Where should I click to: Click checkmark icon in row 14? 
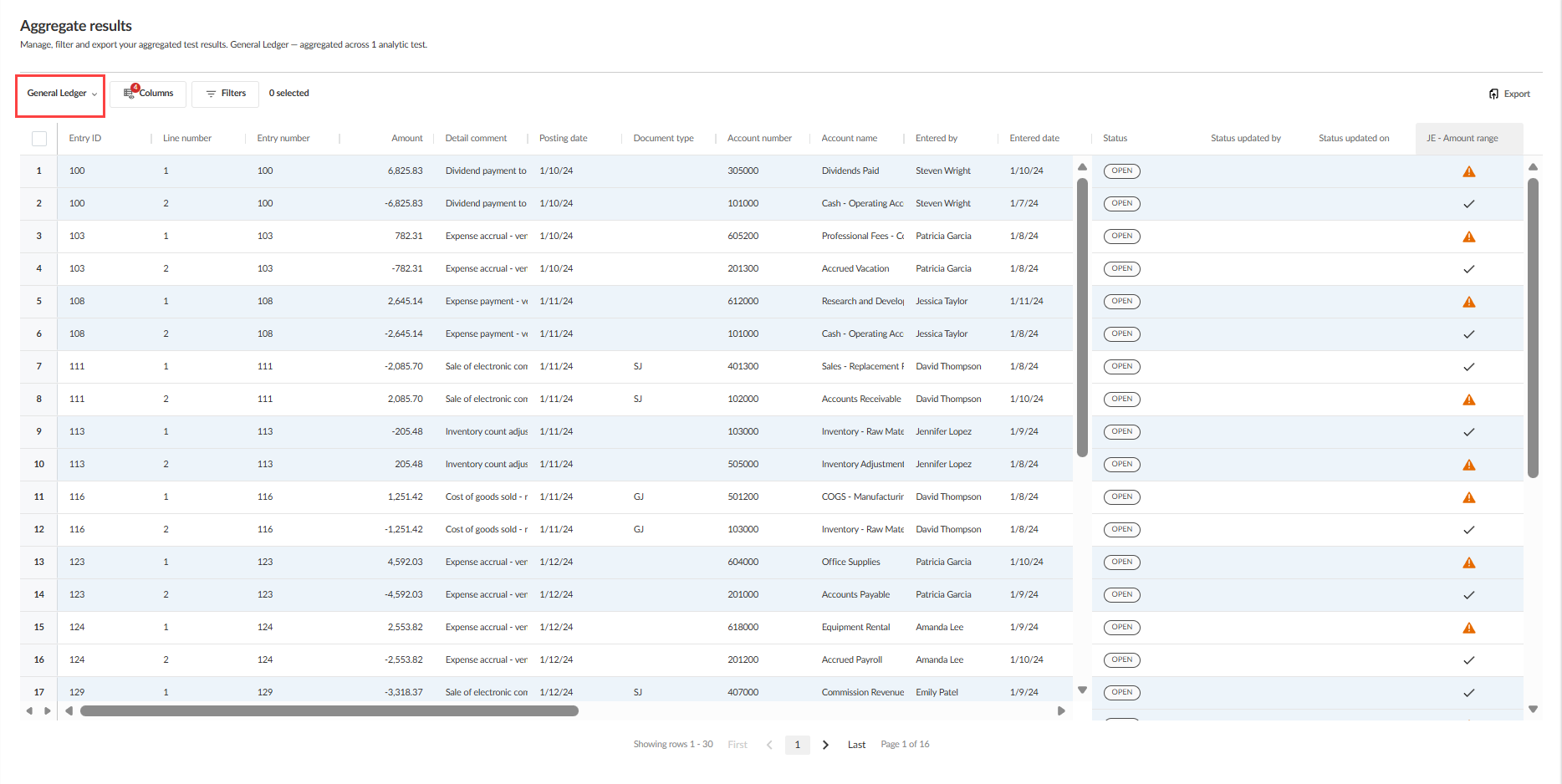click(x=1468, y=595)
